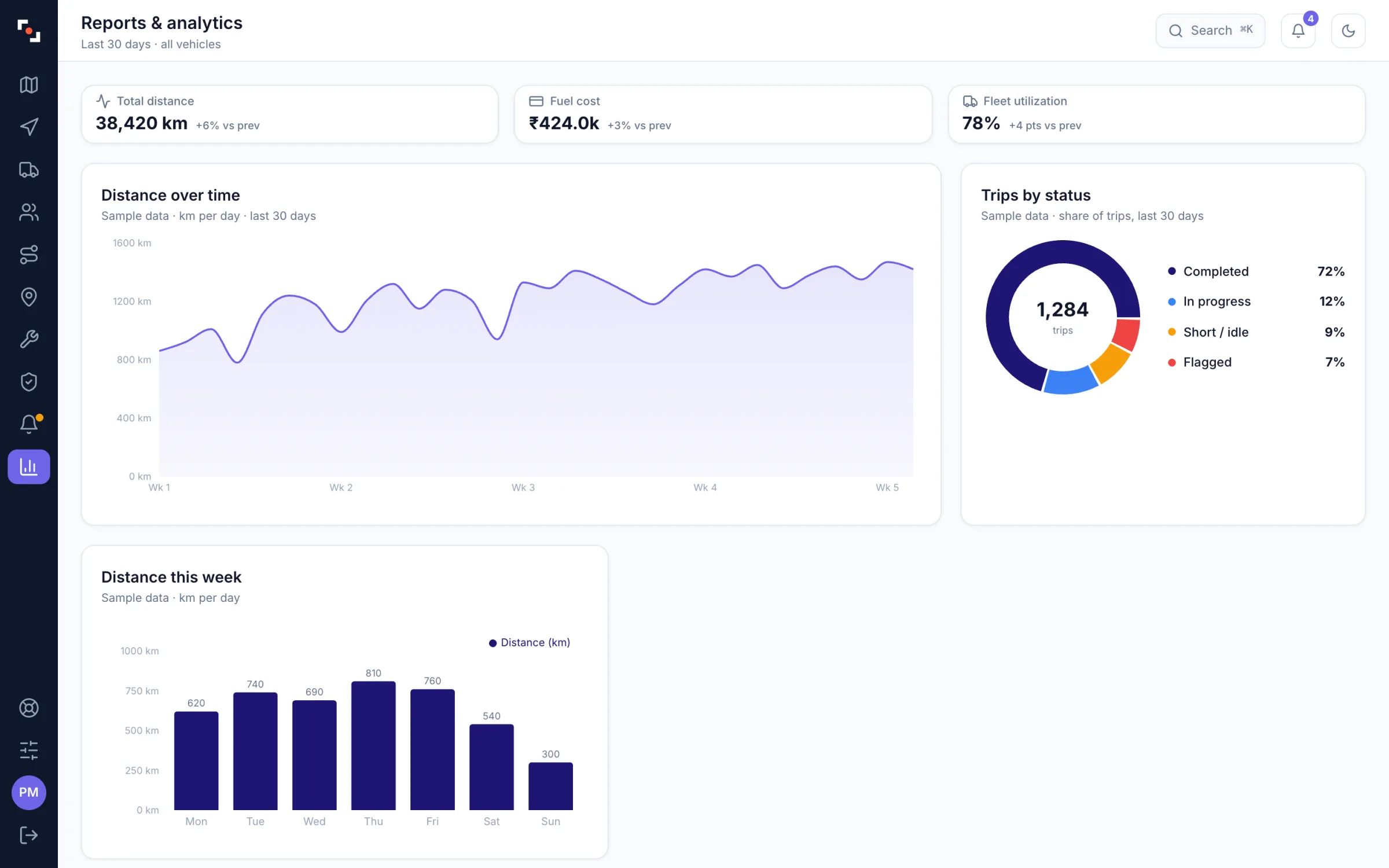Open the drivers people icon in sidebar

28,212
